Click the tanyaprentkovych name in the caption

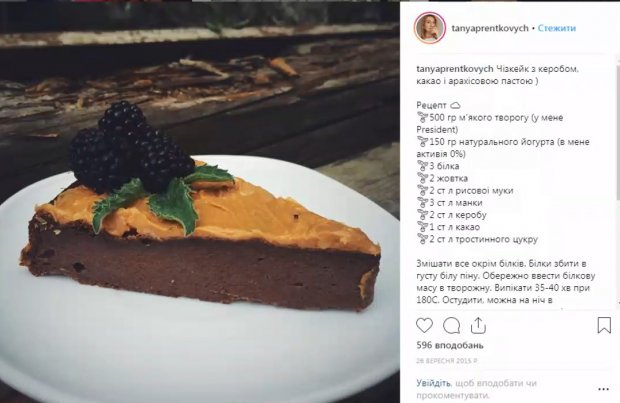pos(455,69)
